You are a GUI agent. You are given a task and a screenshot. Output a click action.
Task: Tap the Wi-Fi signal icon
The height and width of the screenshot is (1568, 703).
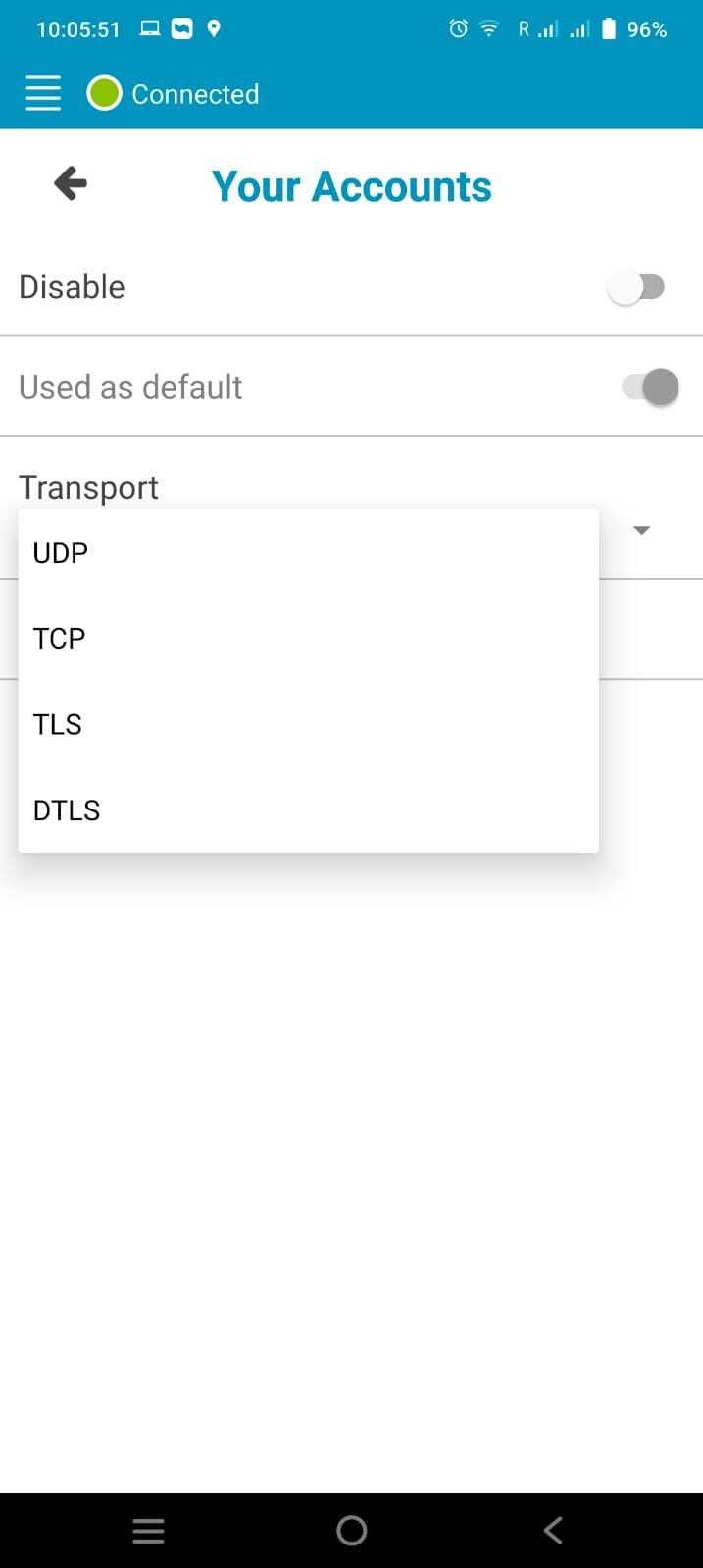[488, 28]
